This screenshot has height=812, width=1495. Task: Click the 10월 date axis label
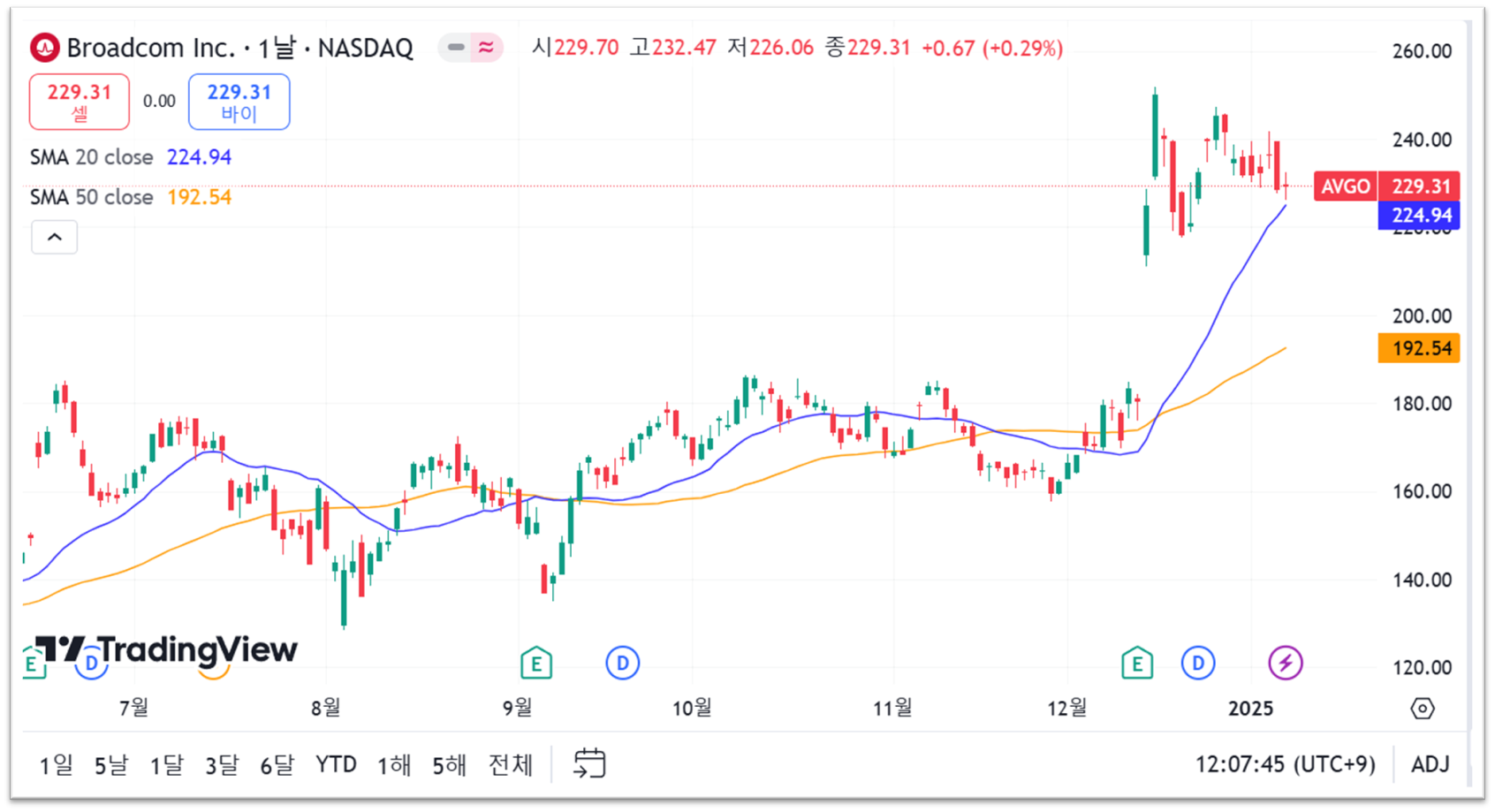692,709
